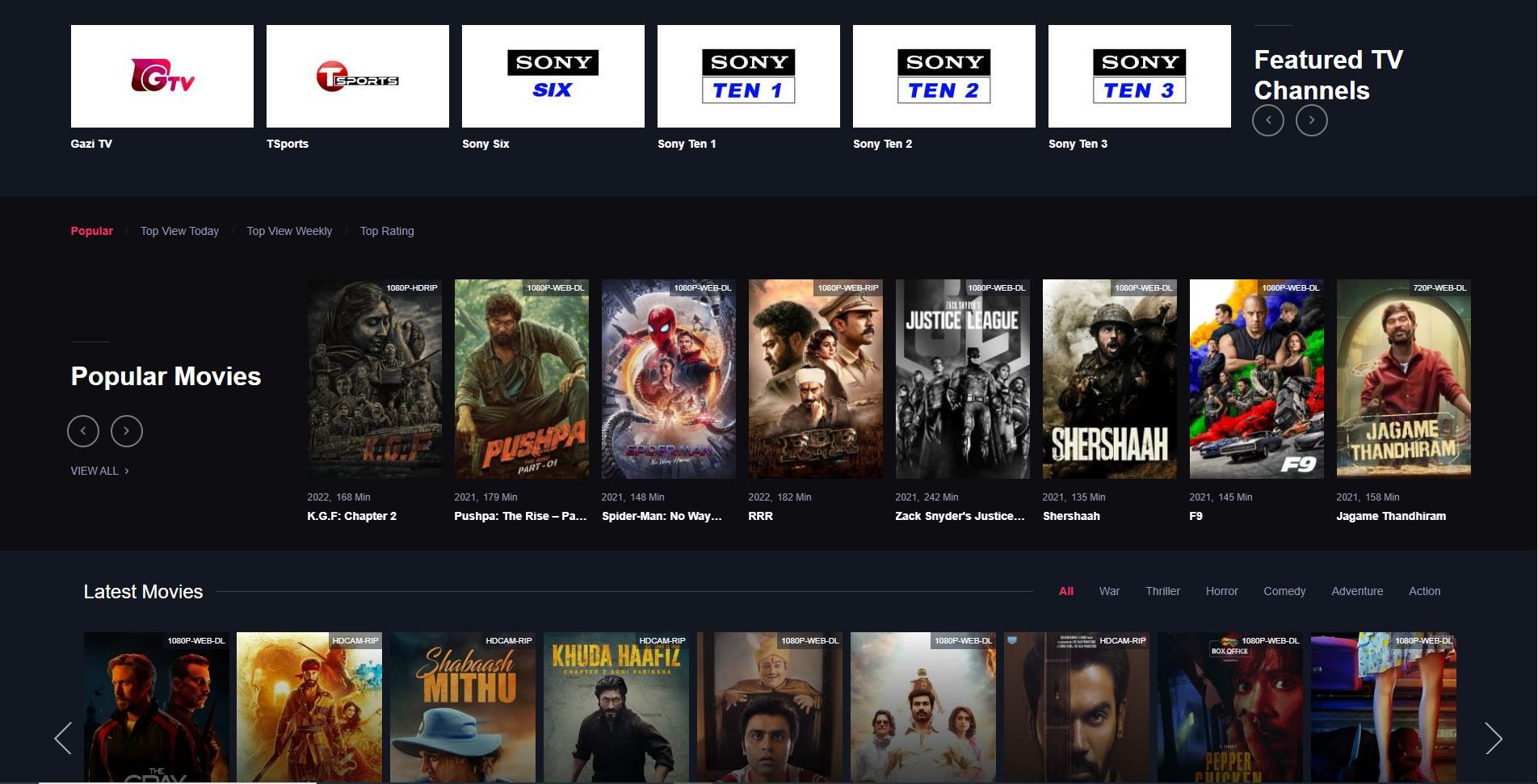Switch to Top View Today tab
This screenshot has width=1538, height=784.
click(x=179, y=231)
